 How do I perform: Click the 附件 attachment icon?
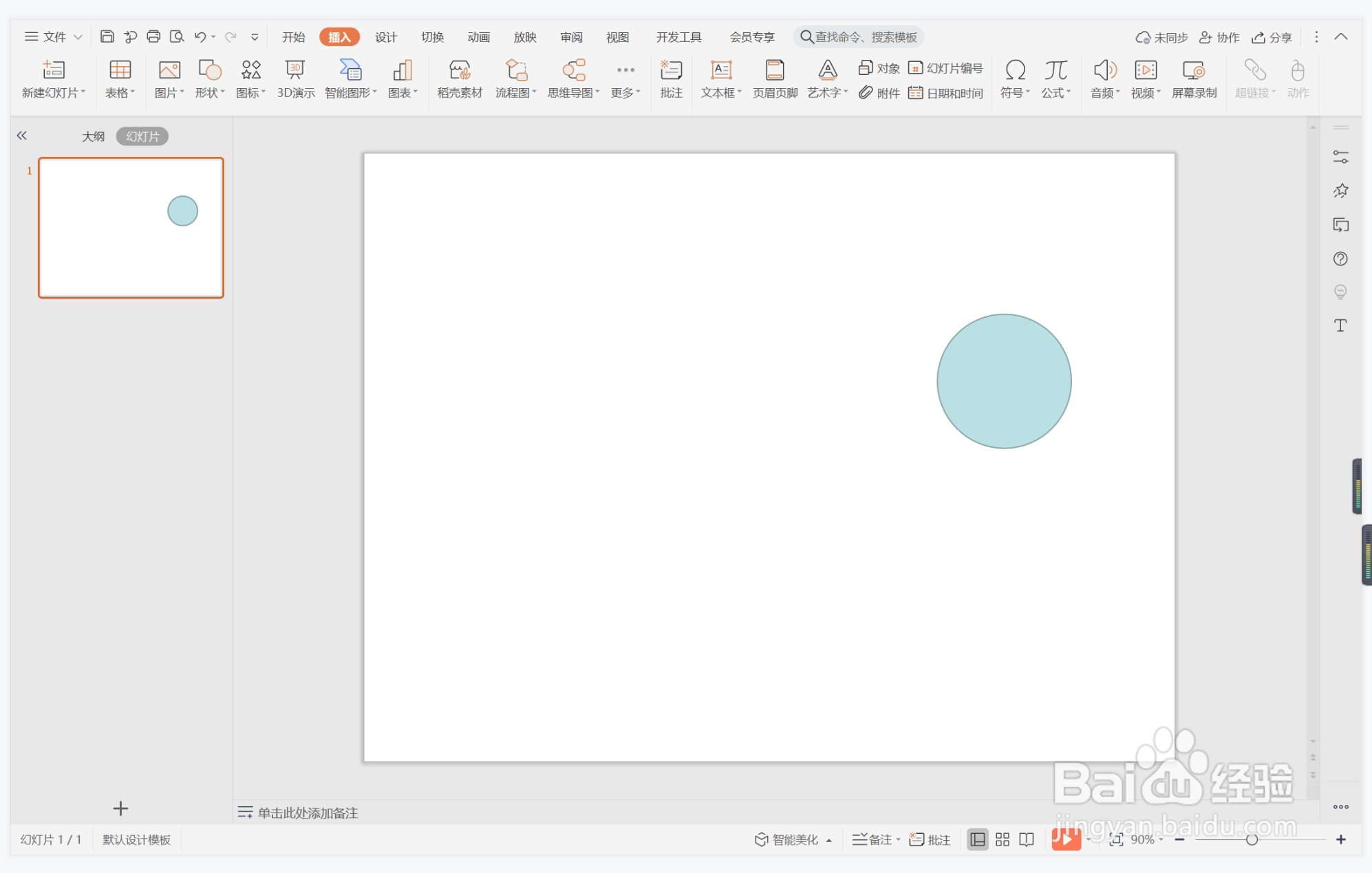tap(879, 93)
